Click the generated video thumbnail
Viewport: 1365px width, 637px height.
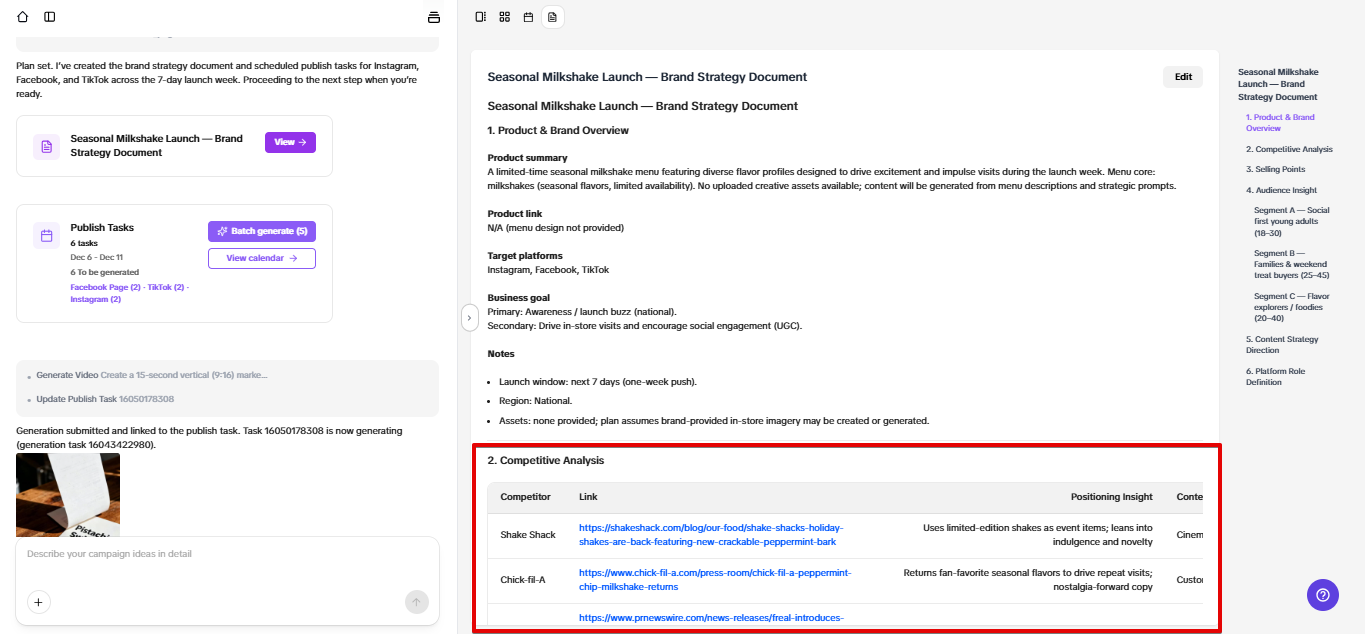(67, 493)
